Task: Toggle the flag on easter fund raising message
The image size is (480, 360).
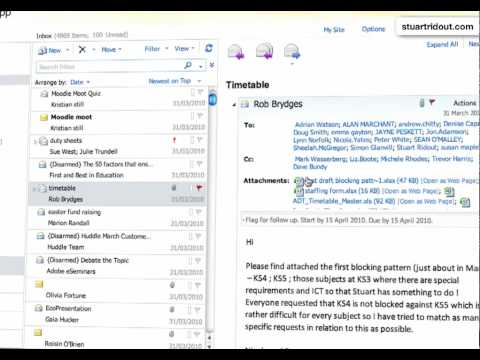Action: coord(198,212)
